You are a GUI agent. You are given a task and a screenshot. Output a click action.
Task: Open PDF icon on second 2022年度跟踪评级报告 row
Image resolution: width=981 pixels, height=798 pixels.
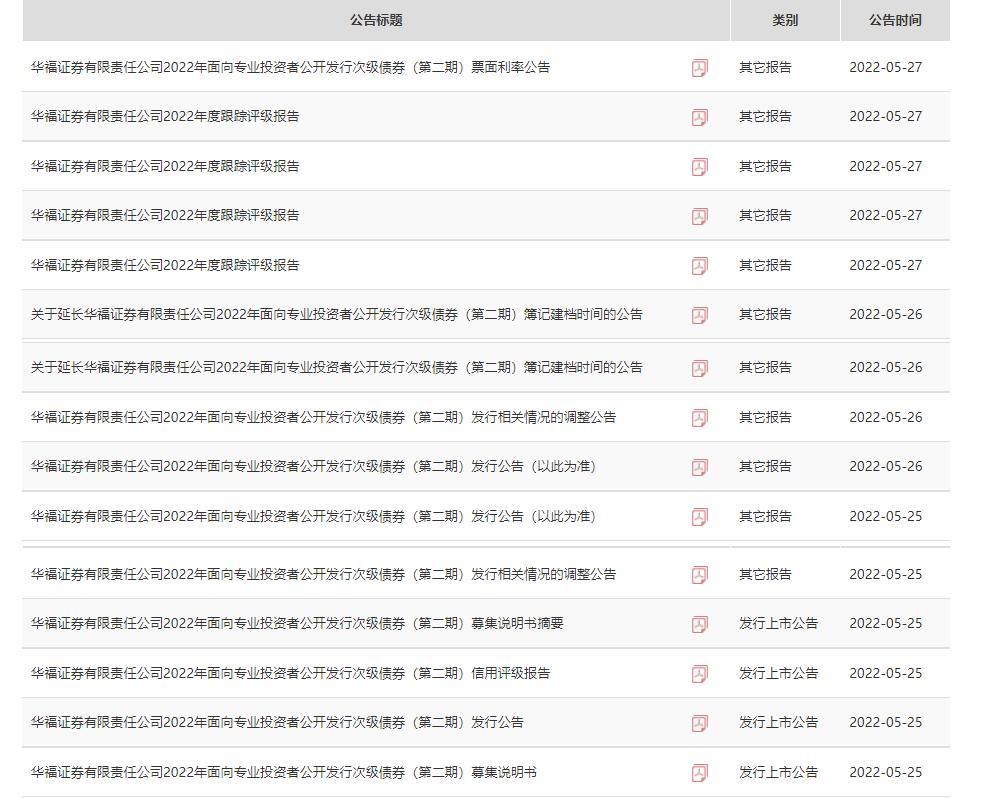click(x=699, y=166)
